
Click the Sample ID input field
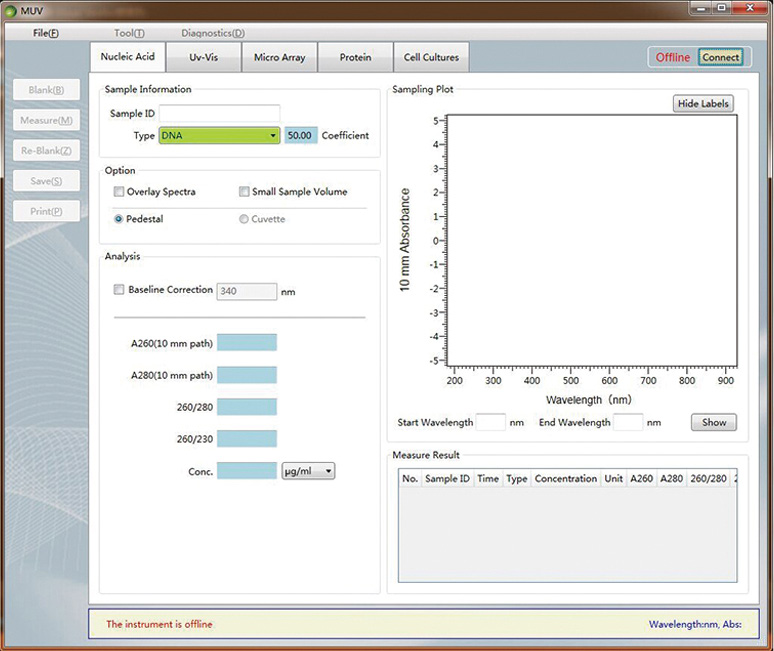point(219,114)
